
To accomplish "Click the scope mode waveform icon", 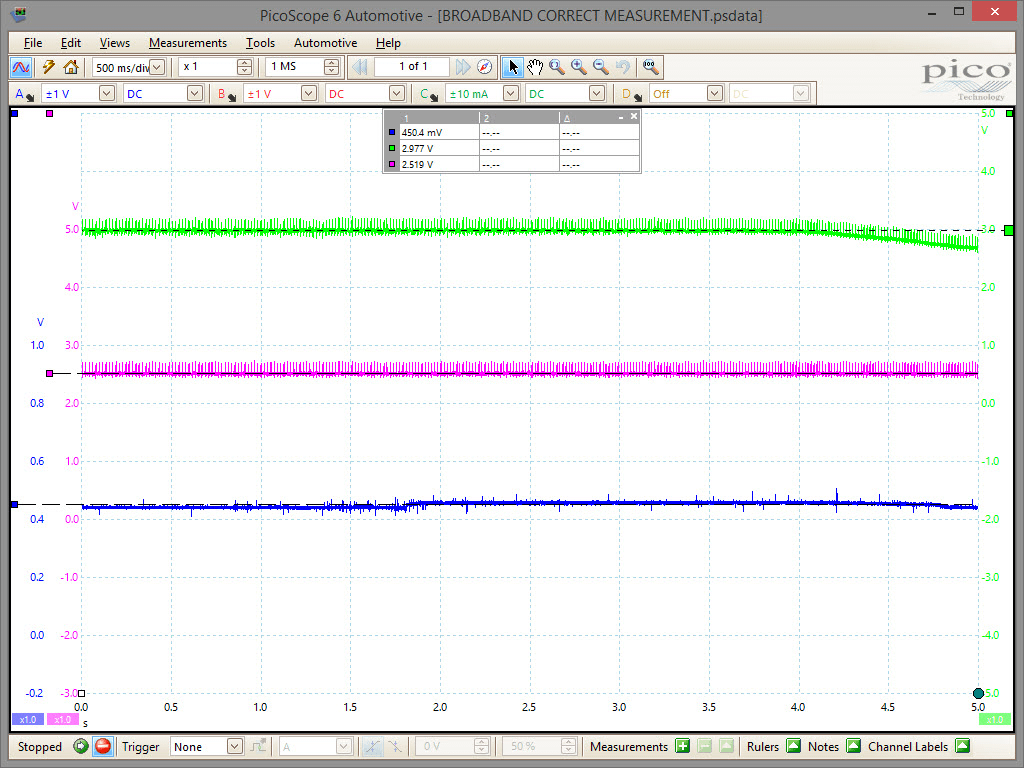I will (21, 67).
